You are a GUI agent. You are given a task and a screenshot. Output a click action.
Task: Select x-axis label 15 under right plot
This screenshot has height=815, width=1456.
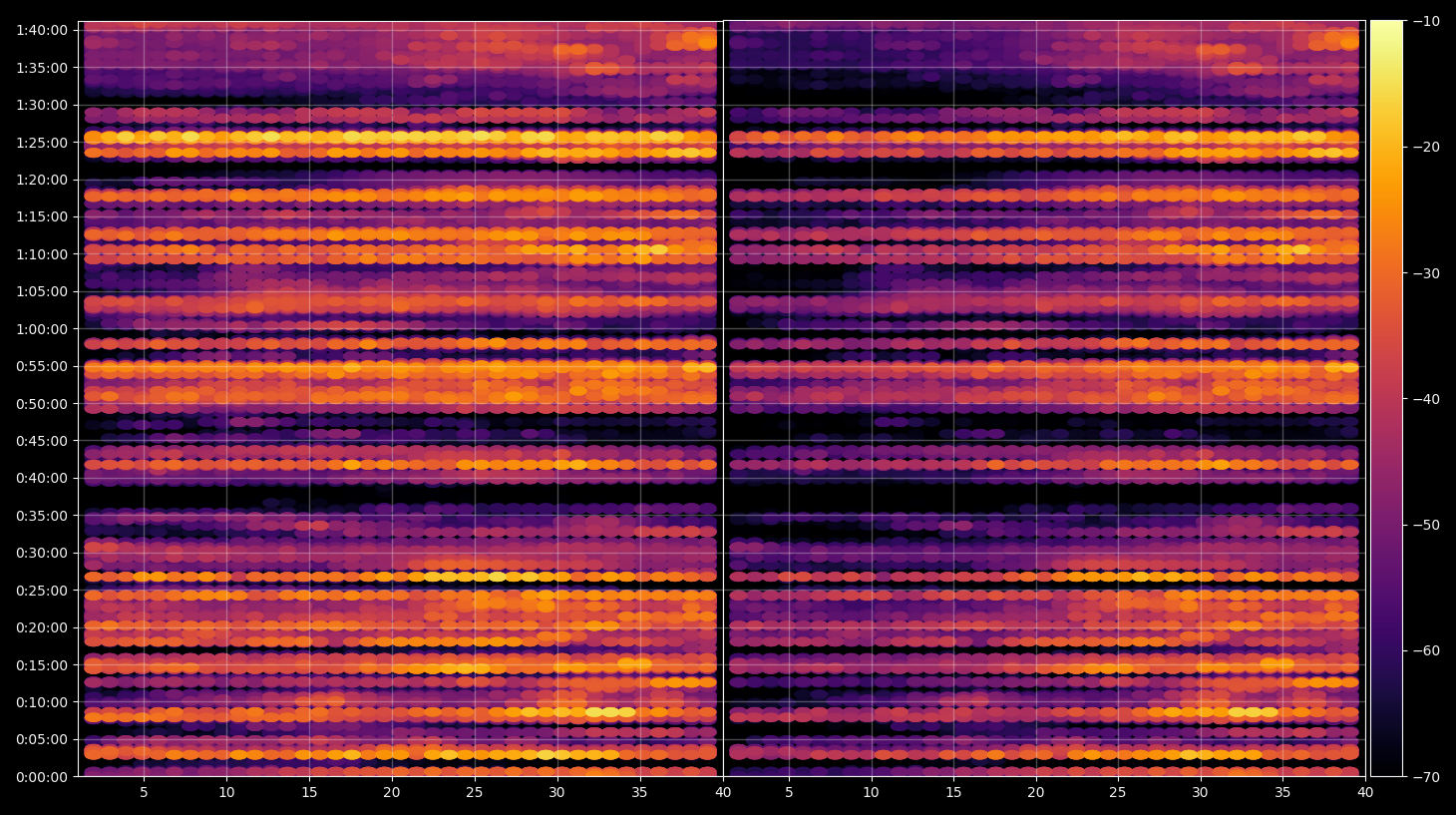(953, 793)
